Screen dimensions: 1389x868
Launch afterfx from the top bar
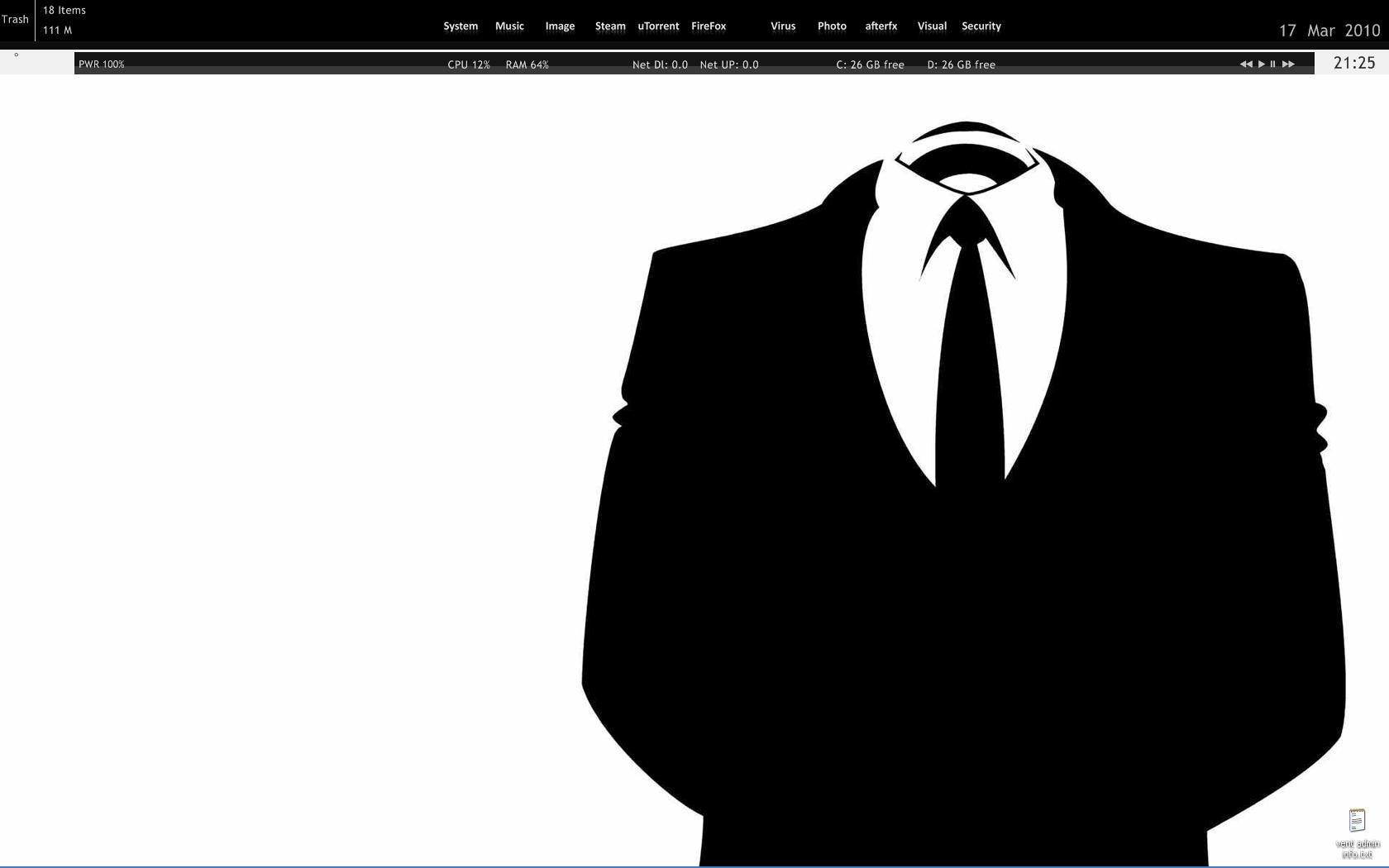[x=881, y=26]
